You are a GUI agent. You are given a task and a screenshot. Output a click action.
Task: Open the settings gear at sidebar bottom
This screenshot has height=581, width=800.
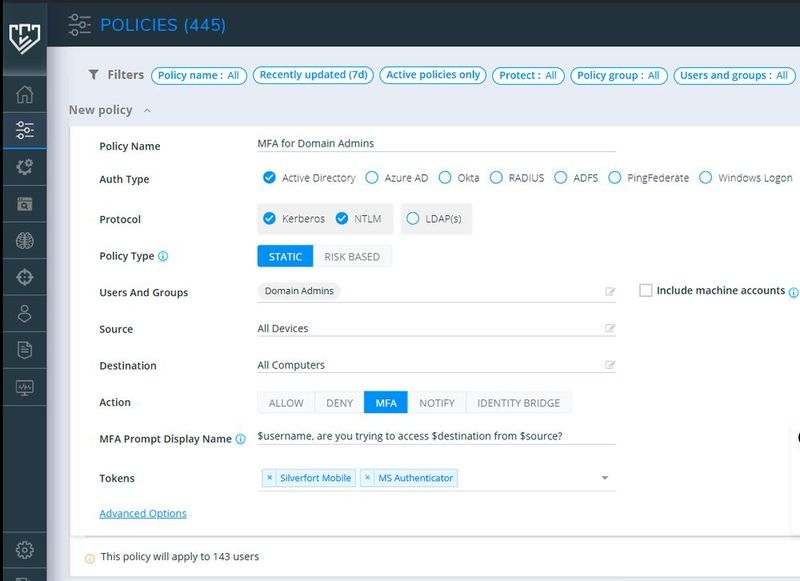tap(24, 550)
